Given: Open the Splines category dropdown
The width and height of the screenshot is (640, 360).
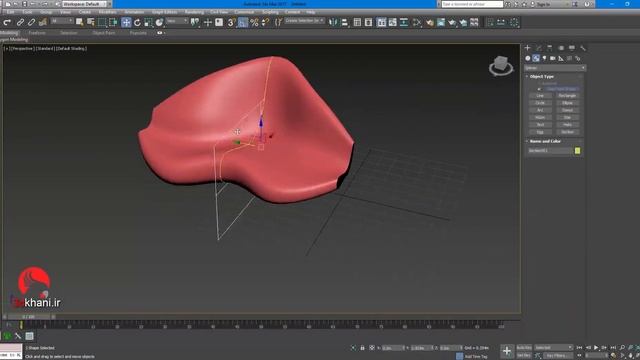Looking at the screenshot, I should tap(555, 68).
